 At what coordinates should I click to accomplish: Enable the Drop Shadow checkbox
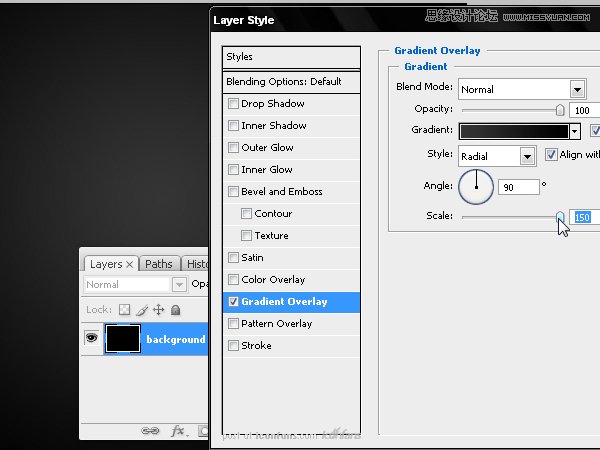[x=233, y=104]
